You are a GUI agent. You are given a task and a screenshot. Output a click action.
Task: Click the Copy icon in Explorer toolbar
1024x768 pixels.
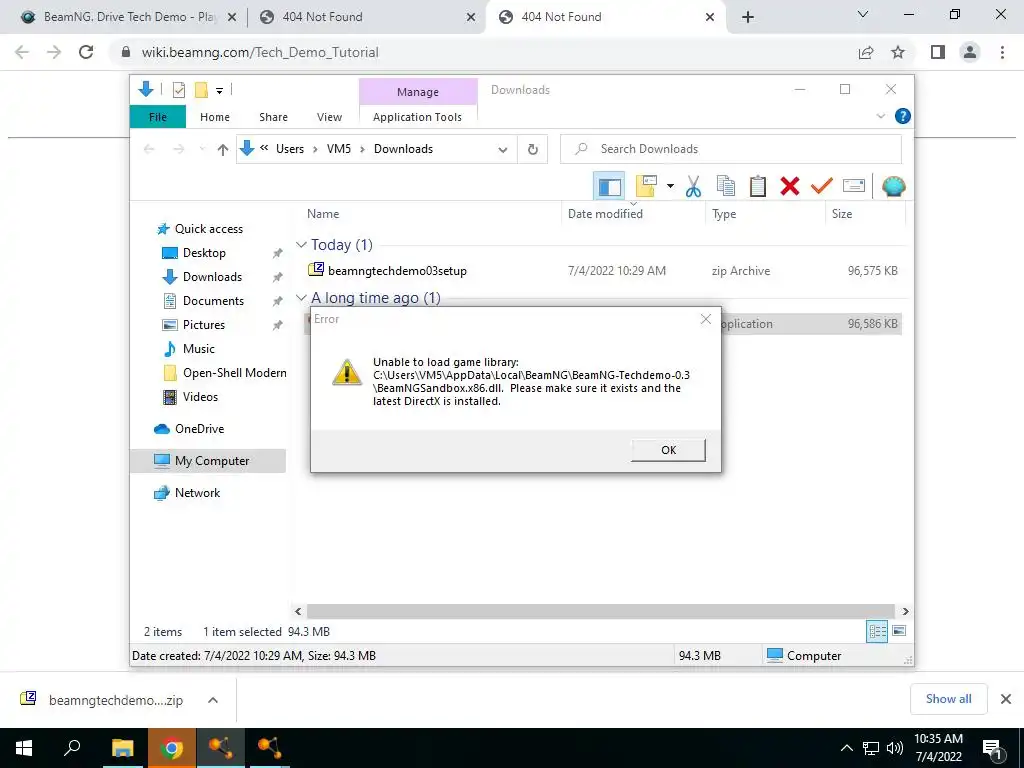pos(726,186)
